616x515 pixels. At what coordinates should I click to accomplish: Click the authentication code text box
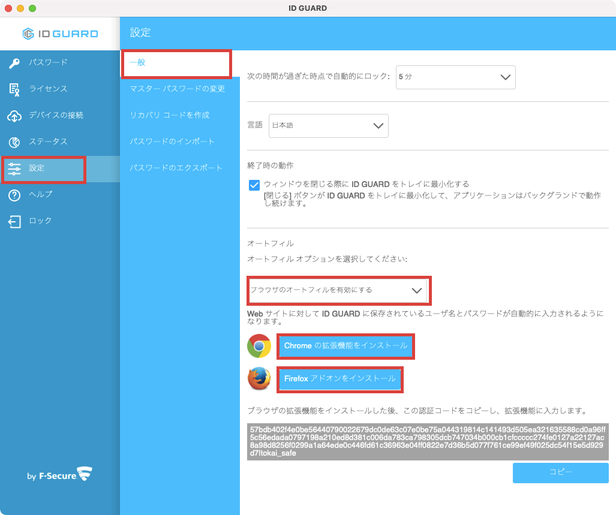(x=428, y=442)
